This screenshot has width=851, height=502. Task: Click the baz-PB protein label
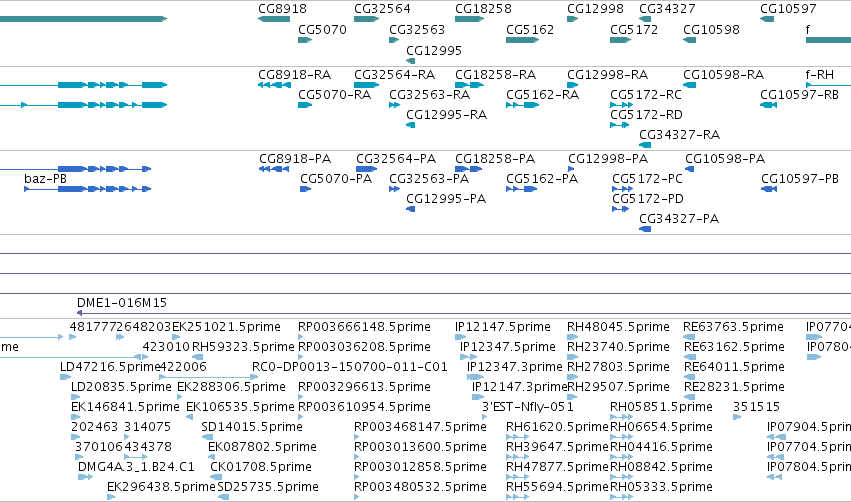click(x=46, y=179)
